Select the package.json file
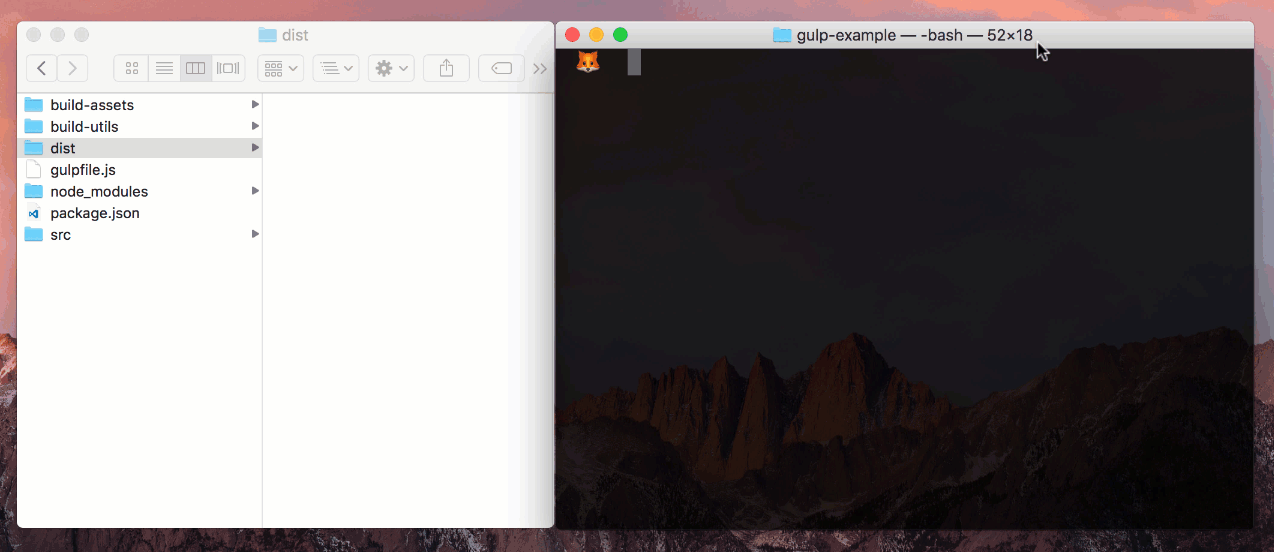This screenshot has height=552, width=1274. 140,213
